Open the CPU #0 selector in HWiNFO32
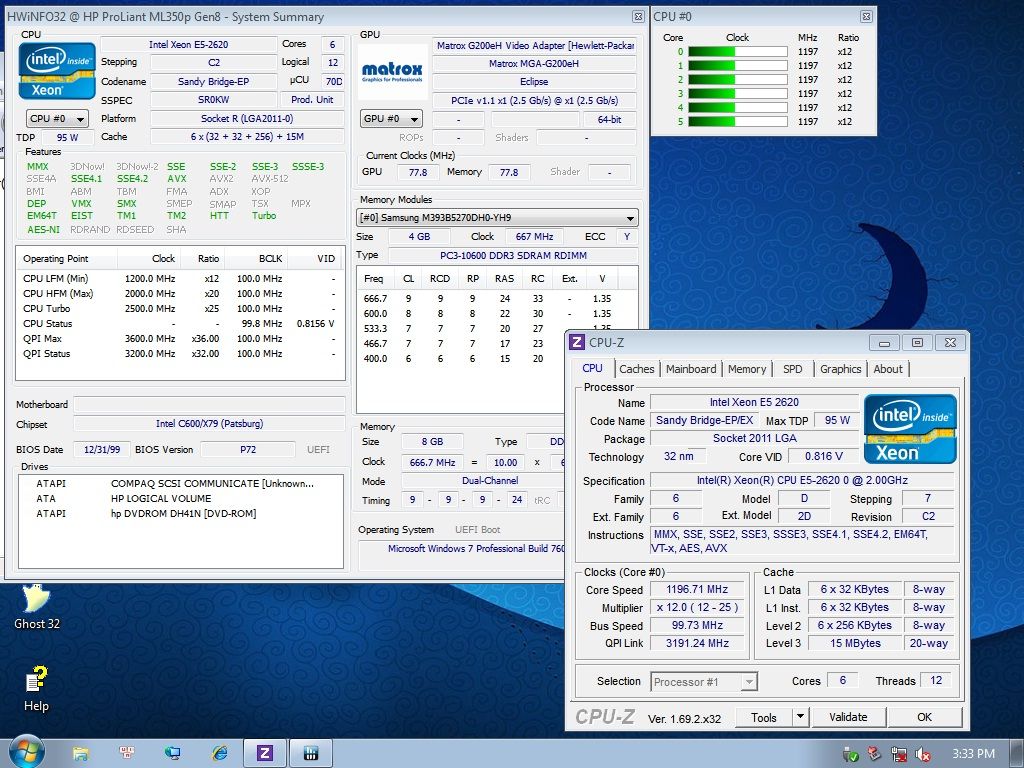 point(56,118)
